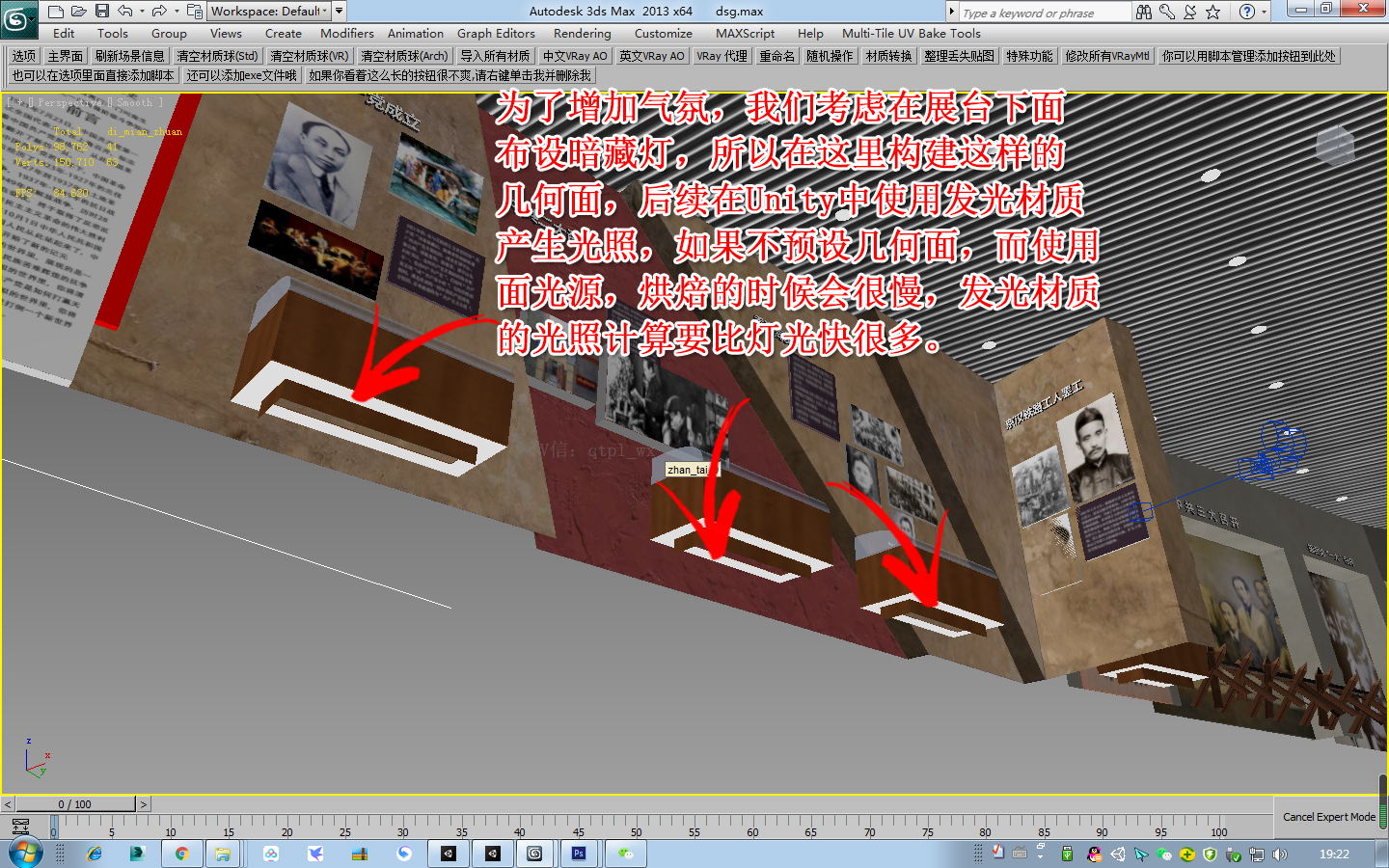This screenshot has width=1389, height=868.
Task: Open the Smooth shading viewport label menu
Action: point(135,102)
